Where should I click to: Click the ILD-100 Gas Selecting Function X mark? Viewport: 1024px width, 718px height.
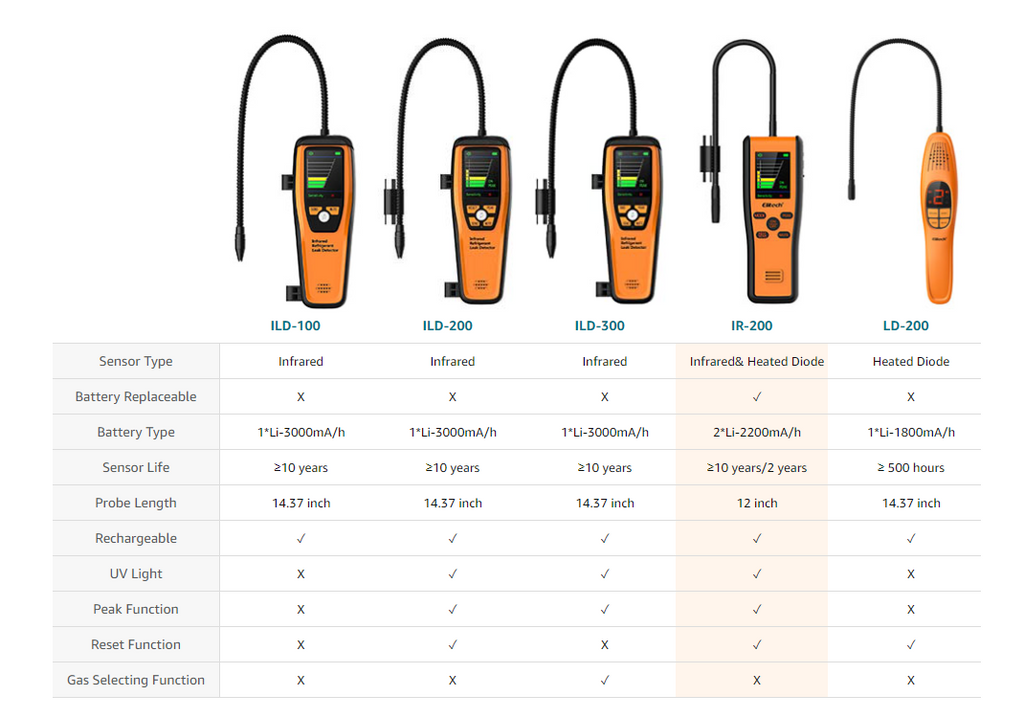[301, 680]
